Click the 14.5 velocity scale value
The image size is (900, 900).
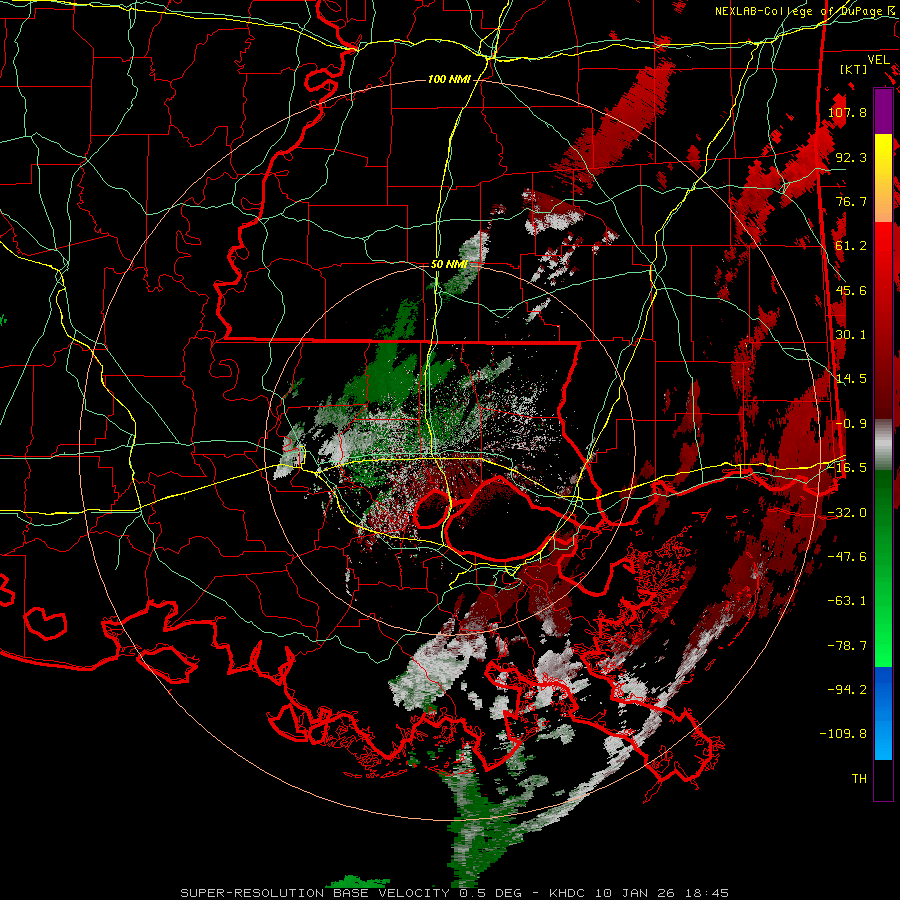(x=851, y=379)
